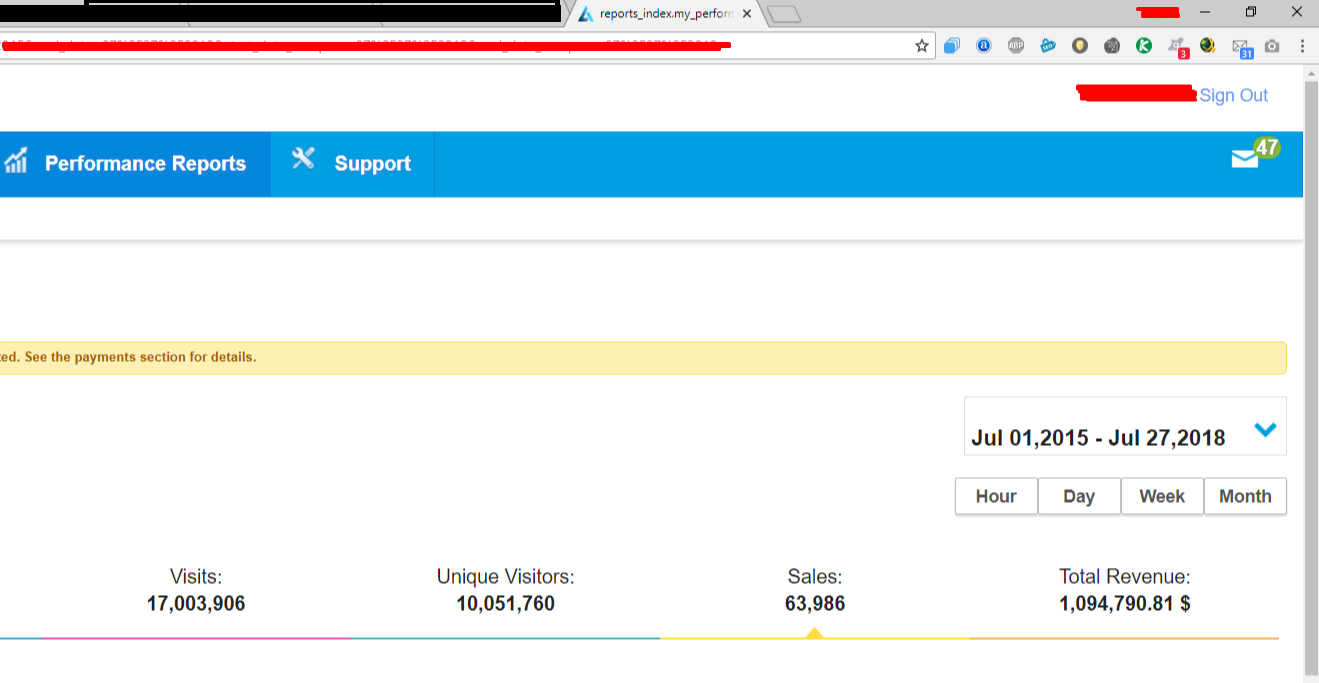1319x683 pixels.
Task: Click the green K extension icon
Action: point(1144,46)
